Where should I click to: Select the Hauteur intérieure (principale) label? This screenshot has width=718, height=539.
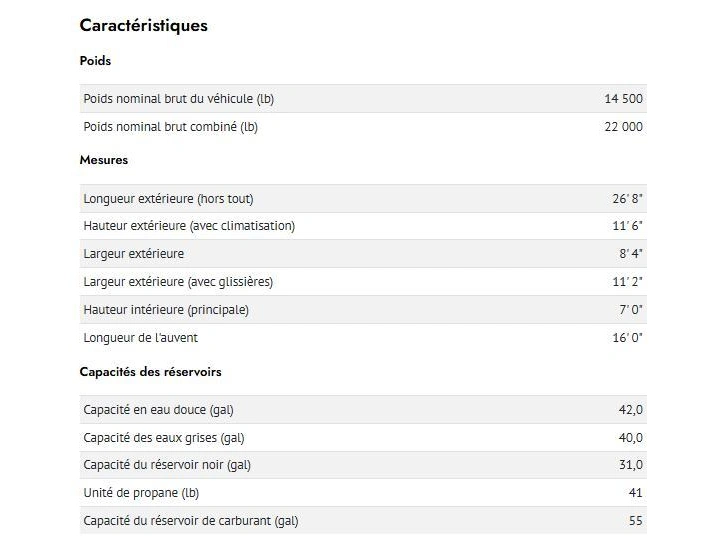[166, 310]
